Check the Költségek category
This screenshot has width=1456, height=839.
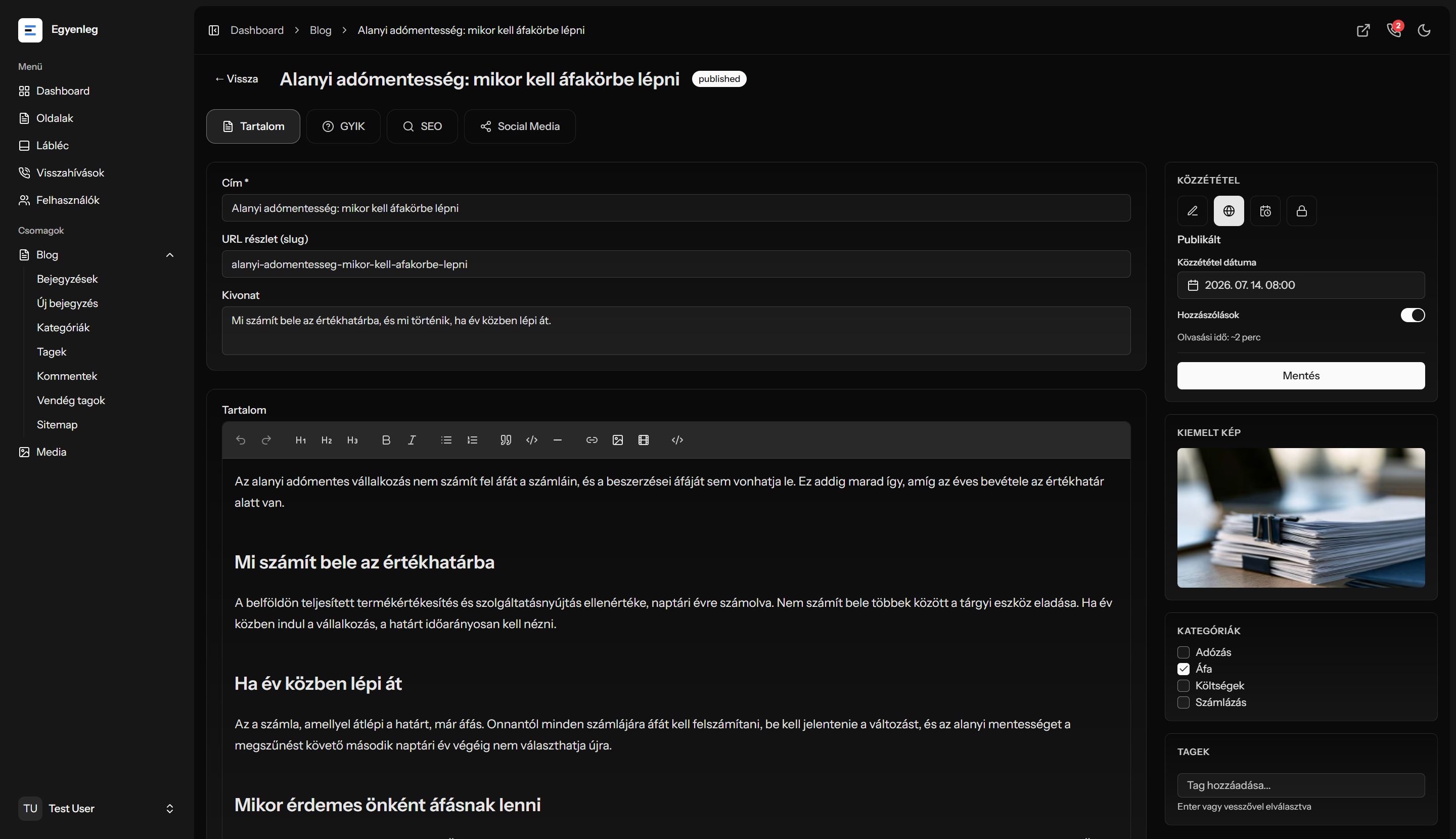(x=1184, y=686)
